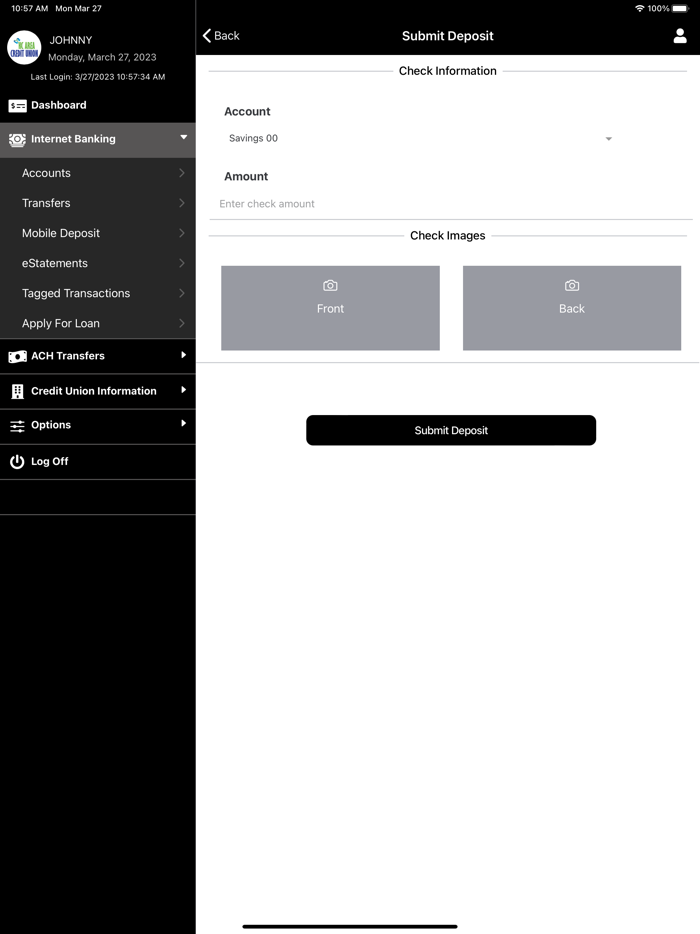The width and height of the screenshot is (700, 934).
Task: Click the Internet Banking safe icon
Action: pyautogui.click(x=17, y=139)
